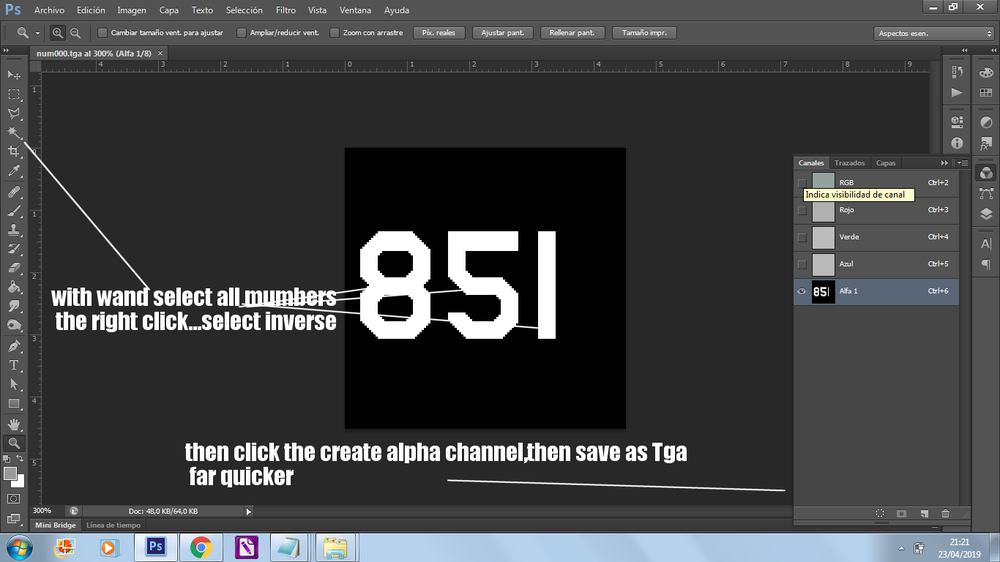
Task: Delete current channel trash icon
Action: coord(946,514)
